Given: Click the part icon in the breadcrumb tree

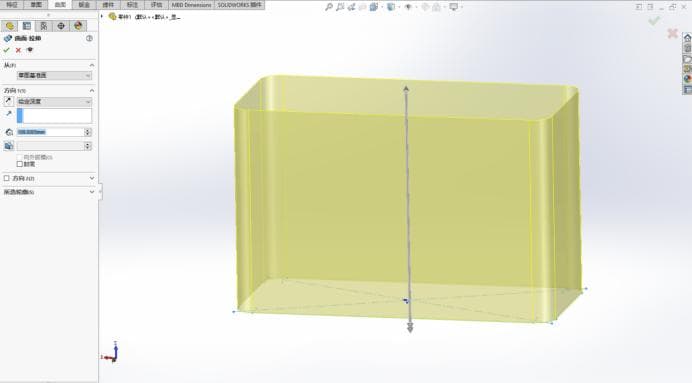Looking at the screenshot, I should (113, 16).
